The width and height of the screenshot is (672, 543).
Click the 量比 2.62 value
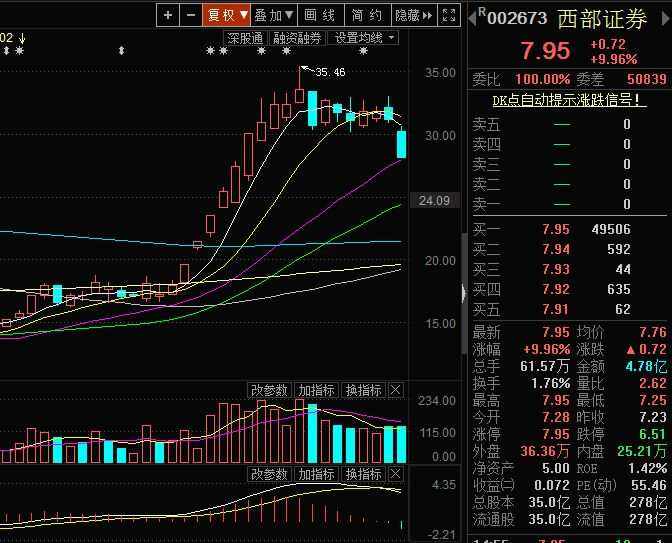[x=653, y=383]
